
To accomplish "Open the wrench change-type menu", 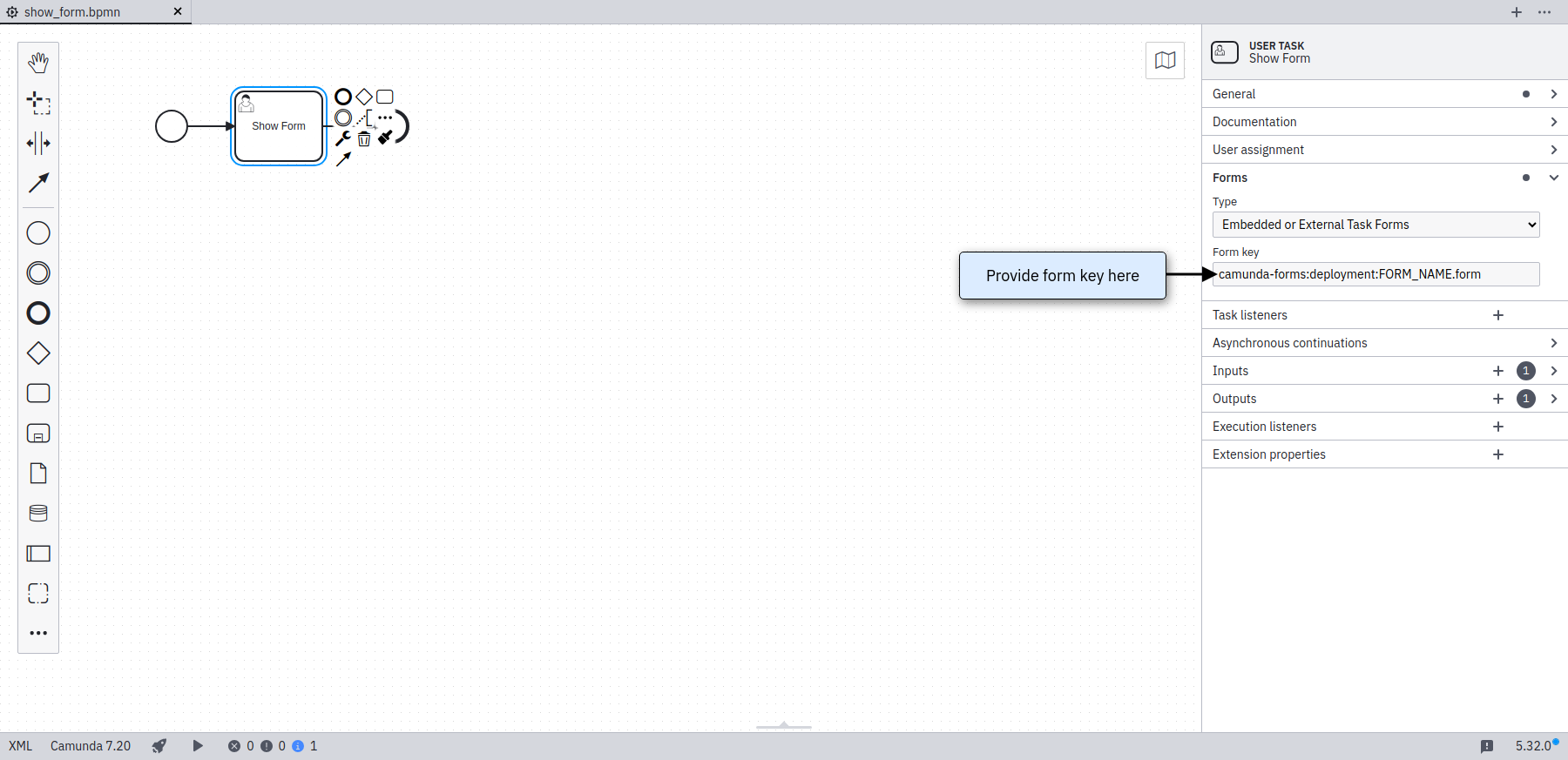I will pyautogui.click(x=343, y=139).
